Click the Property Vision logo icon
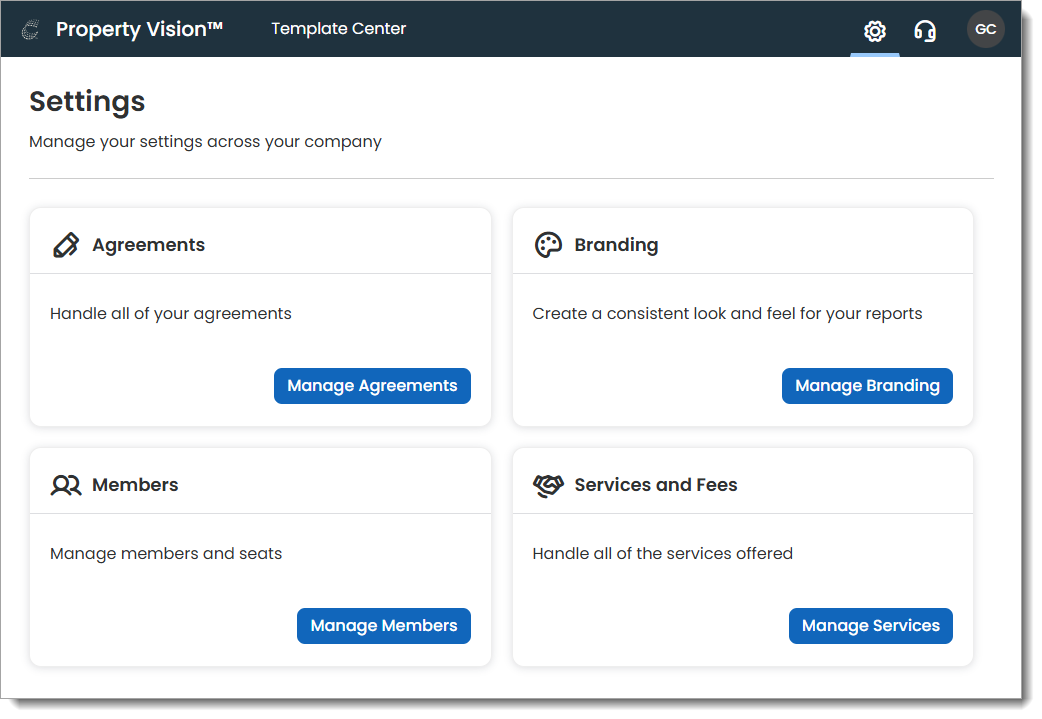Image resolution: width=1042 pixels, height=719 pixels. tap(31, 30)
